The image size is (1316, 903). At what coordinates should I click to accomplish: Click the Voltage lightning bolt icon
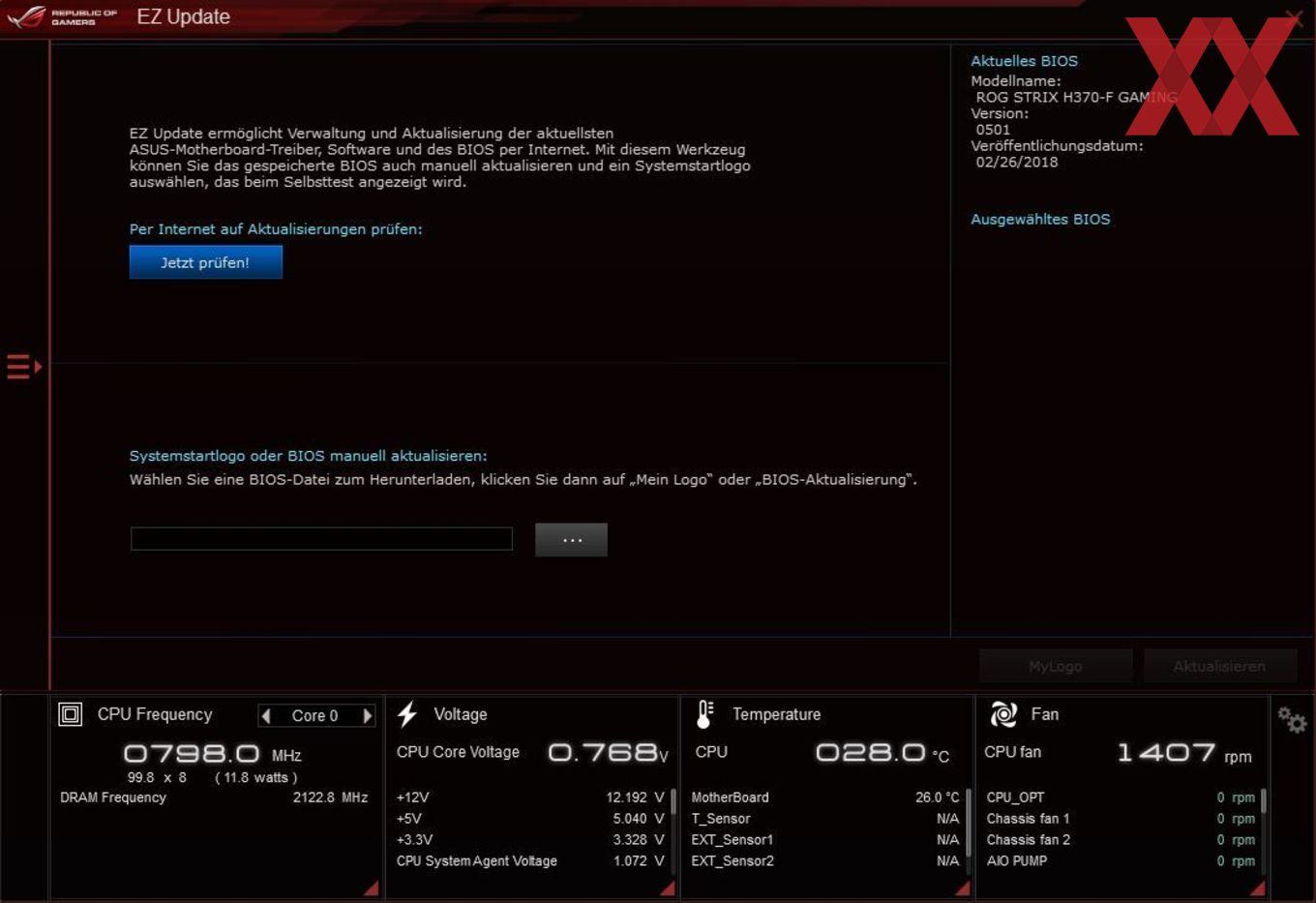(x=407, y=714)
